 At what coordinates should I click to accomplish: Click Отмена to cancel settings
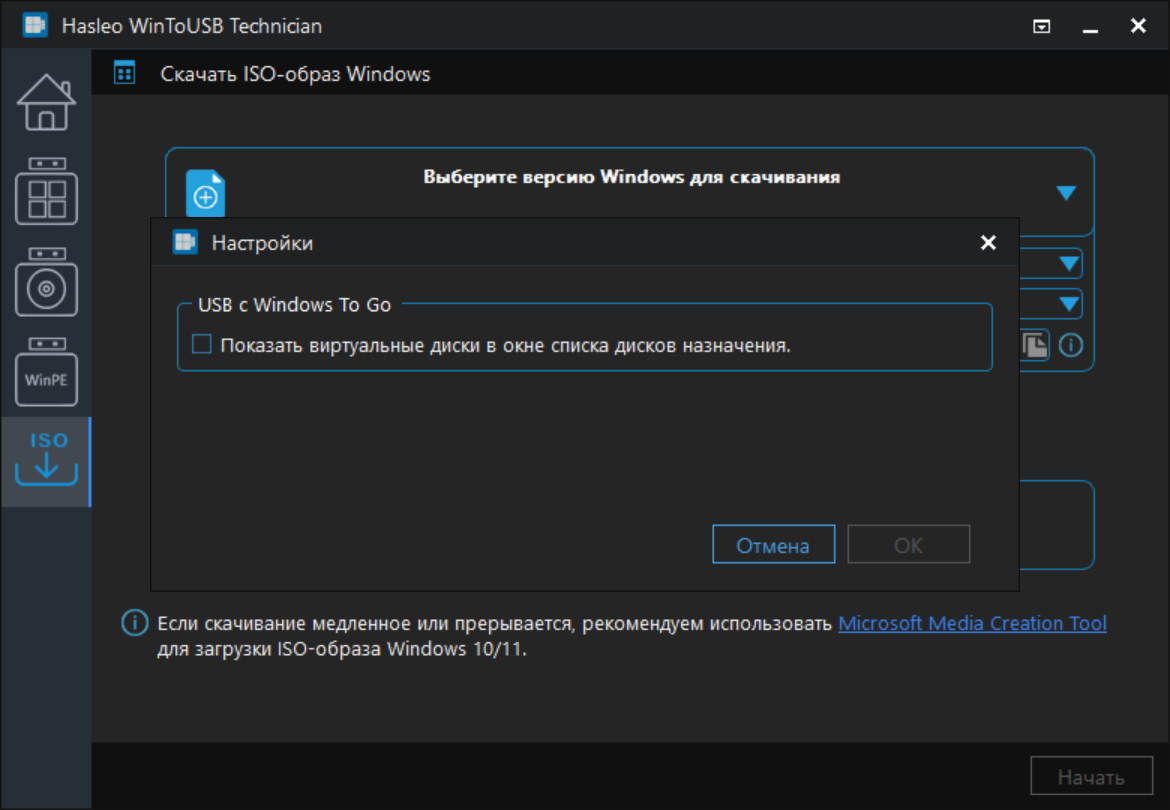(773, 544)
